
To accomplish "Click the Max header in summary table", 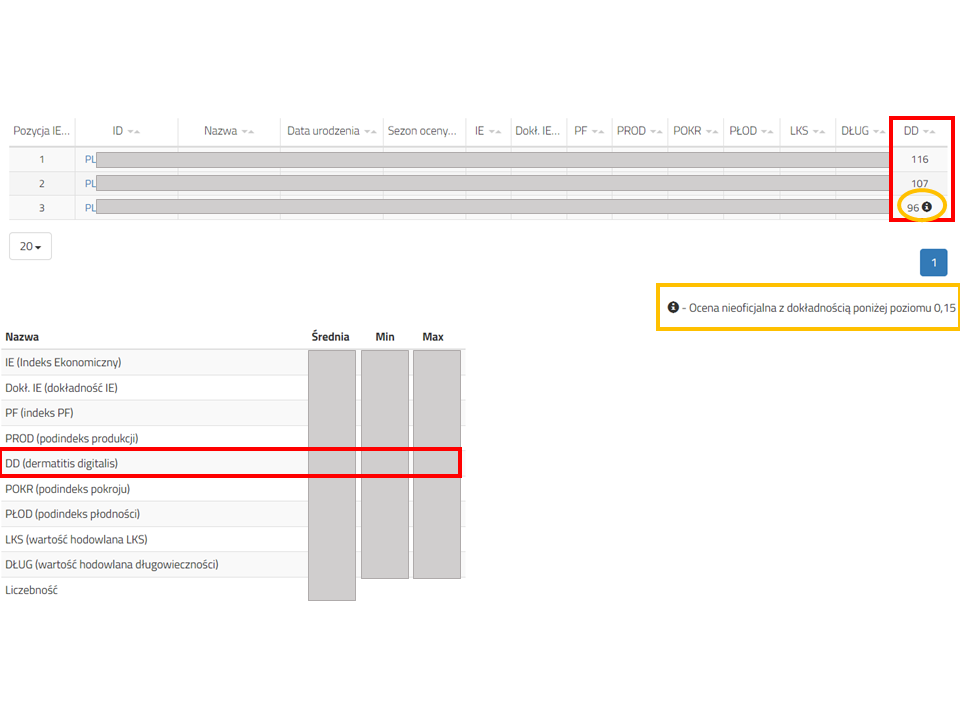I will click(433, 337).
